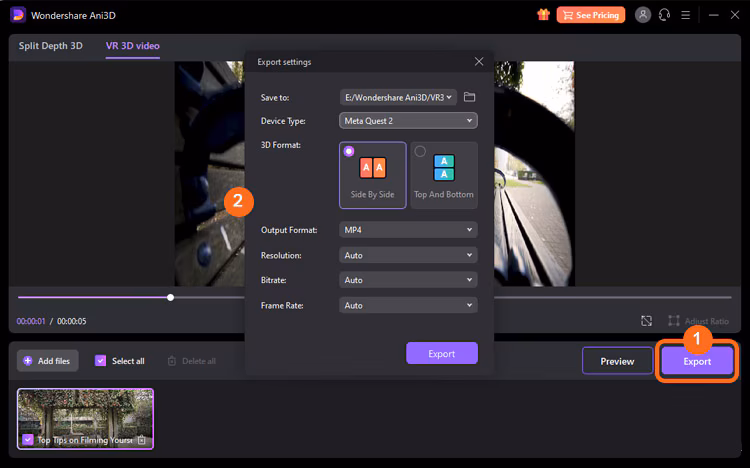This screenshot has height=468, width=750.
Task: Click the playback progress slider handle
Action: (170, 297)
